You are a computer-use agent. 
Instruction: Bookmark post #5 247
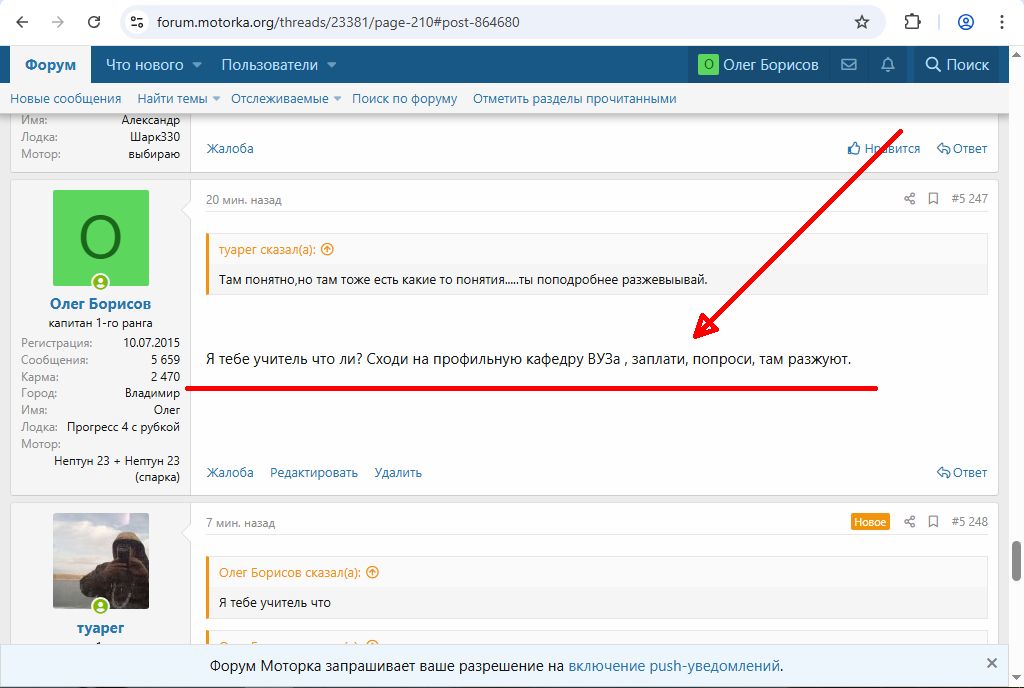click(933, 199)
